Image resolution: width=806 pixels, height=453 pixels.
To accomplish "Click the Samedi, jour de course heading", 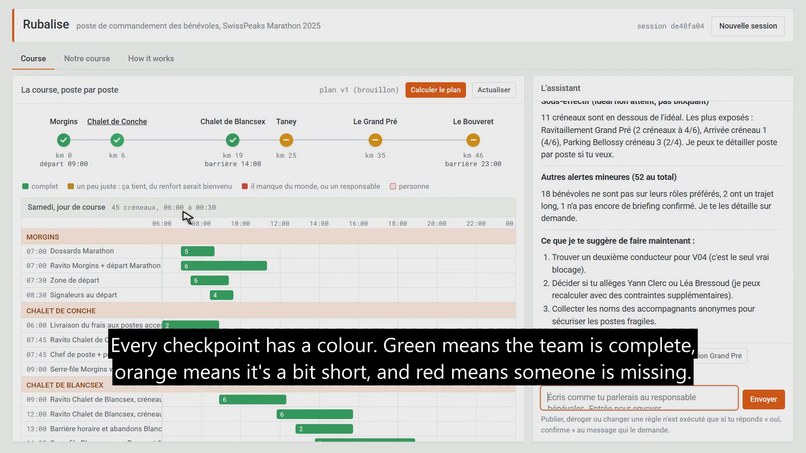I will tap(66, 207).
